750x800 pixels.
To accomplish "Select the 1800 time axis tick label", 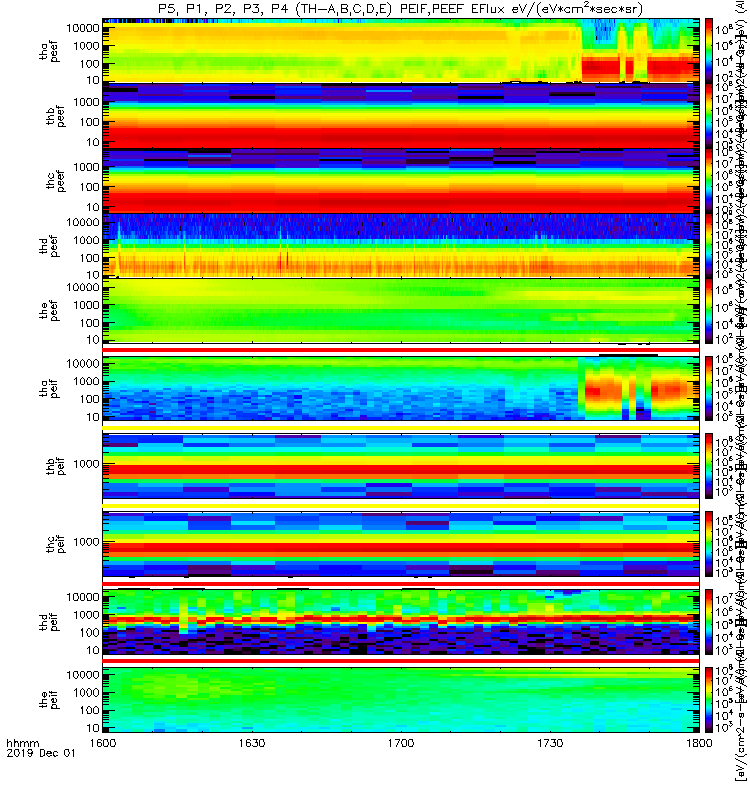I will (x=699, y=743).
